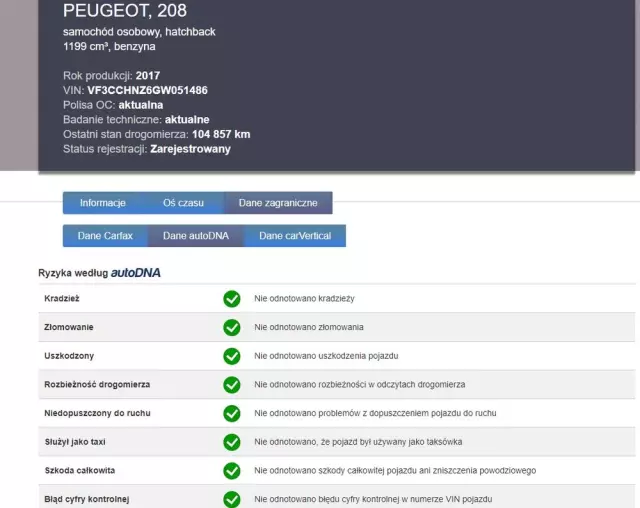Click the PEUGEOT, 208 vehicle title
Screen dimensions: 640x508
click(124, 11)
